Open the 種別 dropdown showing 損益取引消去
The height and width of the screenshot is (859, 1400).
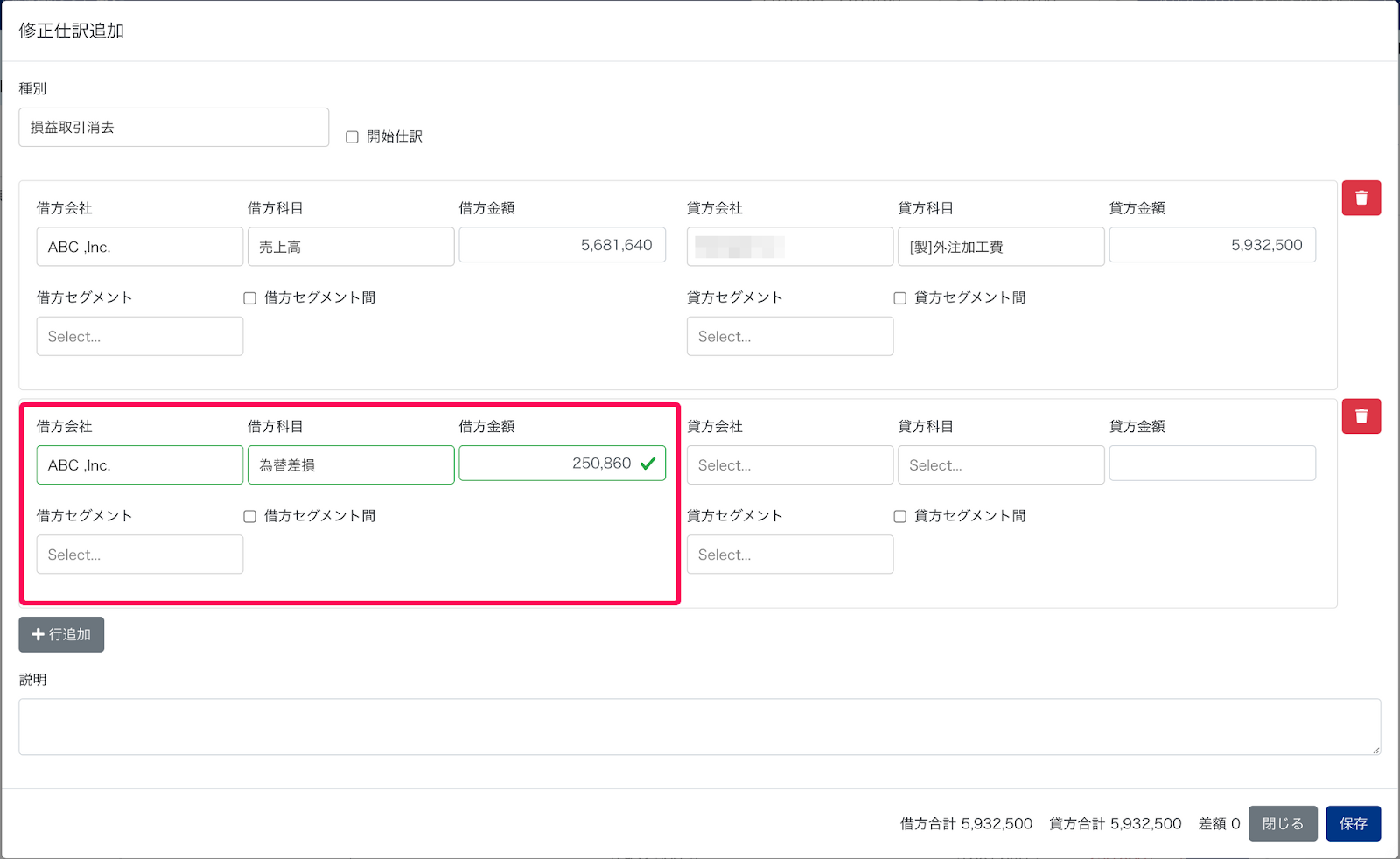(x=173, y=128)
